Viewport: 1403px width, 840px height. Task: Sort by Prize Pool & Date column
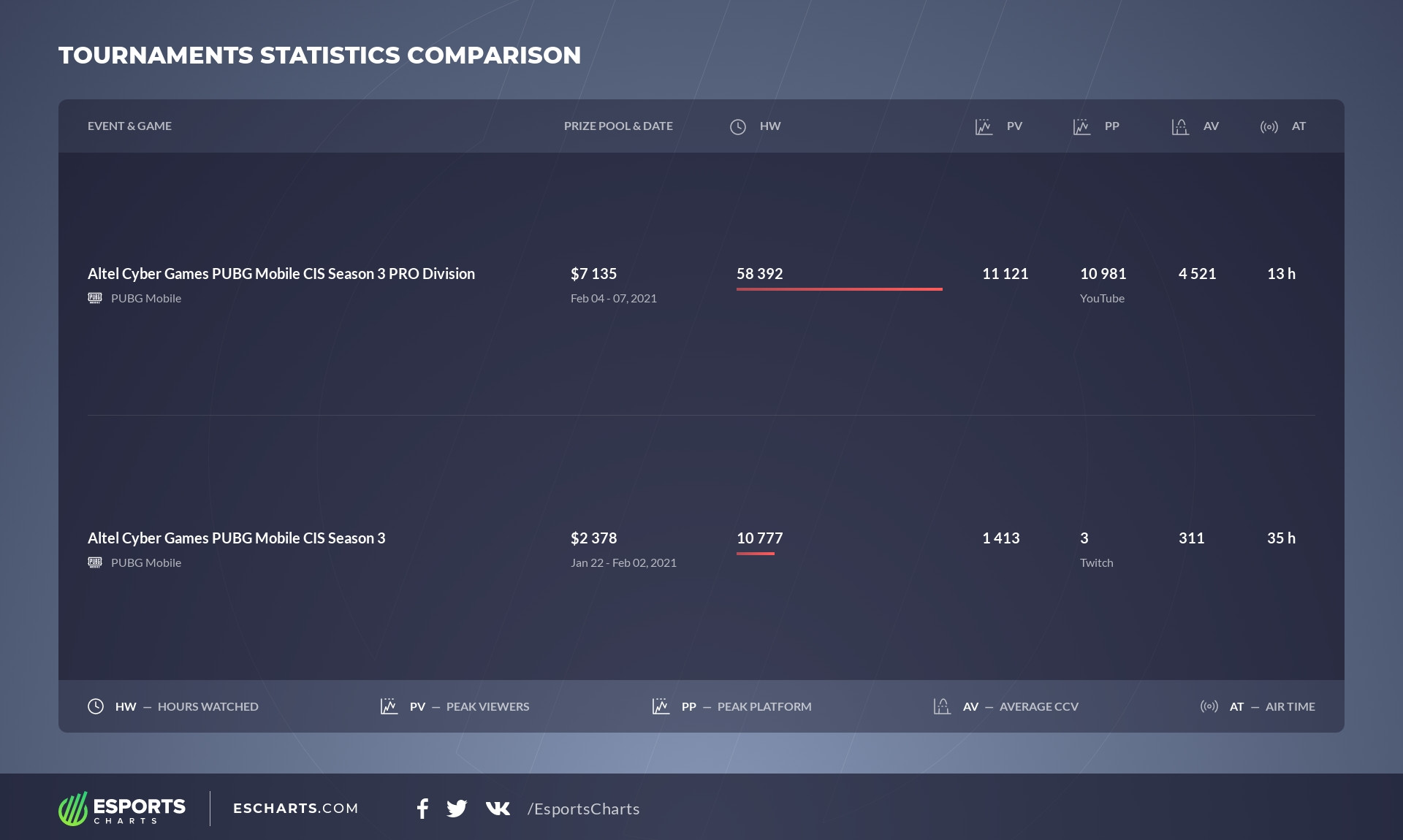[618, 126]
